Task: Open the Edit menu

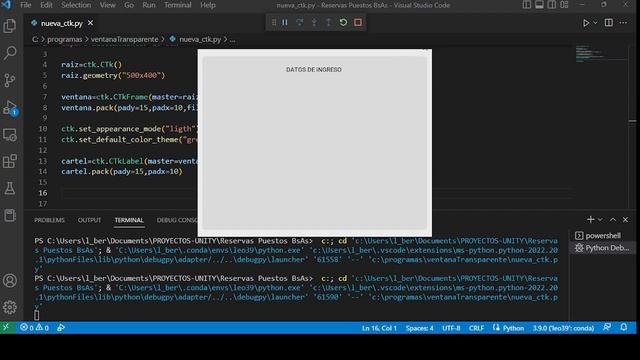Action: 46,5
